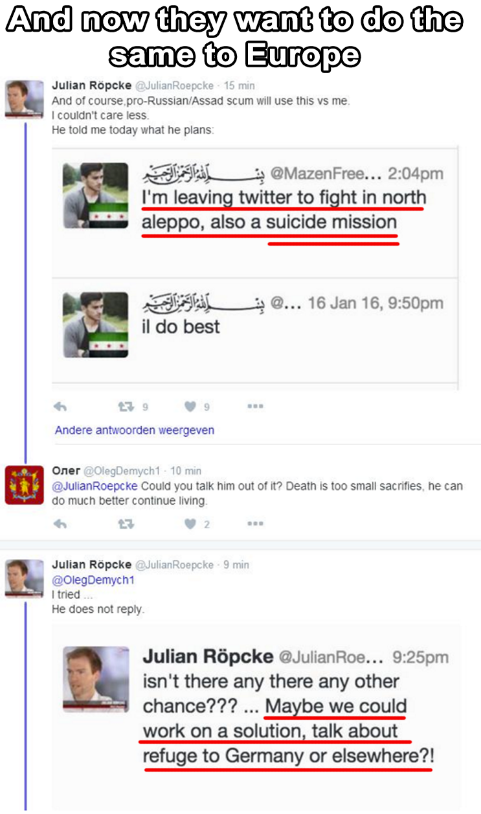Viewport: 481px width, 814px height.
Task: Open Julian Röpcke's name in the embedded 9:25pm tweet
Action: point(208,656)
